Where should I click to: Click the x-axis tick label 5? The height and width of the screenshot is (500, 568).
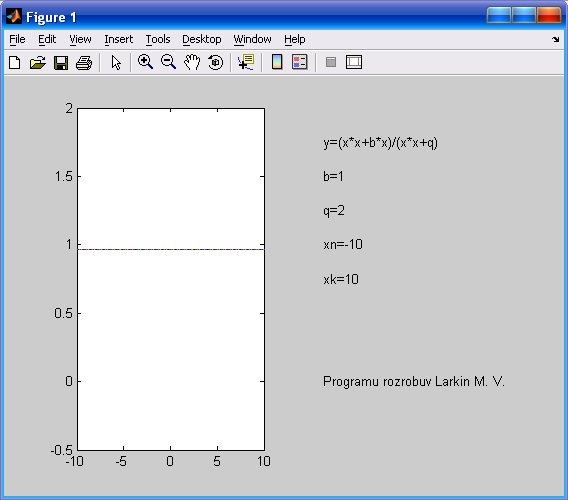pos(217,461)
